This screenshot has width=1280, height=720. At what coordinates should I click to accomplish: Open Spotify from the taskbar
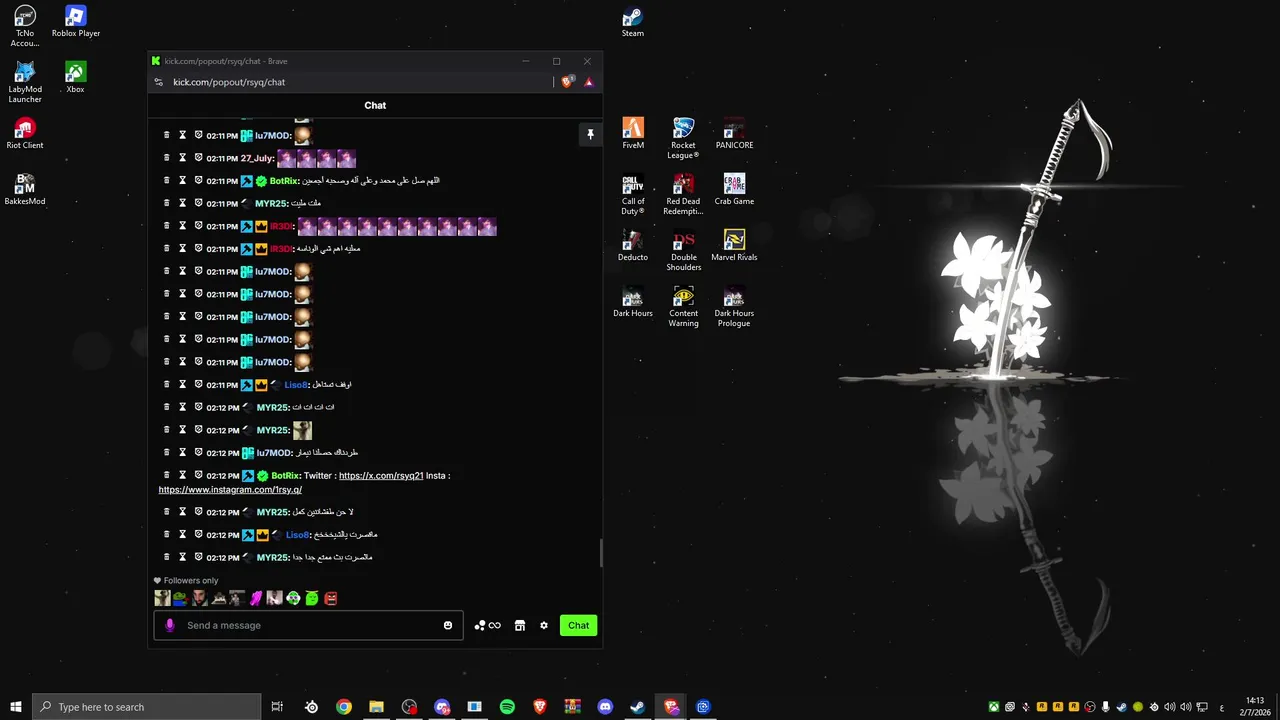(x=507, y=707)
